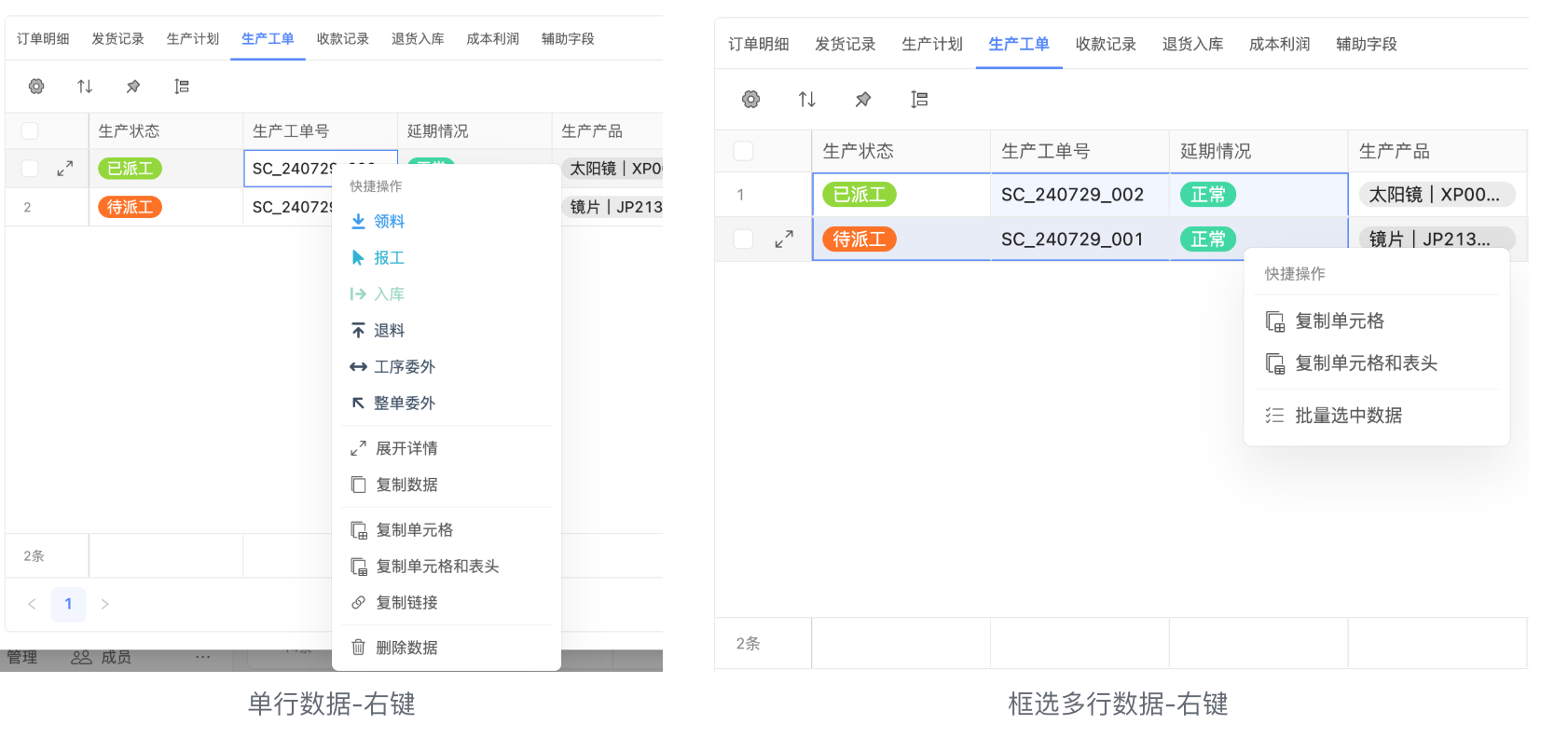The width and height of the screenshot is (1568, 738).
Task: Click the pin icon in right panel toolbar
Action: pos(863,99)
